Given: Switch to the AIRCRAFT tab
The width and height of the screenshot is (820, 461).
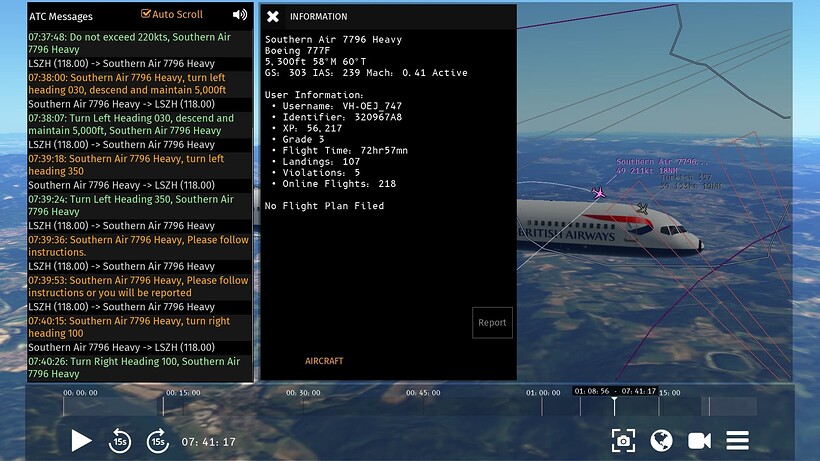Looking at the screenshot, I should coord(324,361).
